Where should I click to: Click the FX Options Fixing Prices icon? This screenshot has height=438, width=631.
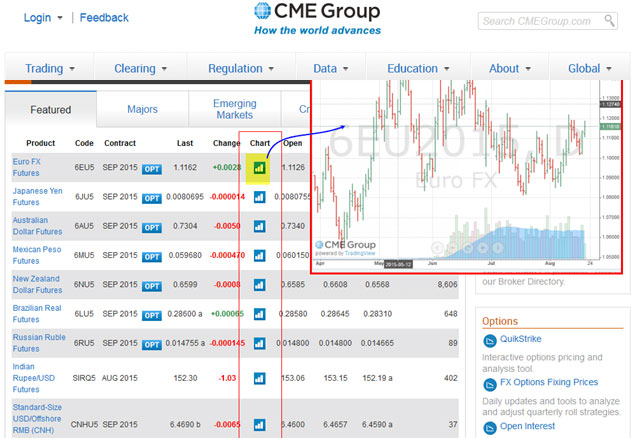490,385
